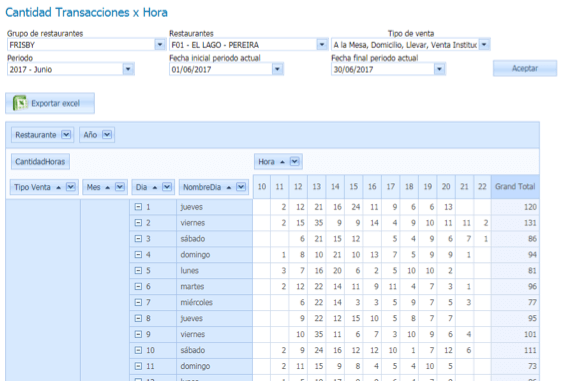Open the Periodo dropdown arrow
562x381 pixels.
128,69
